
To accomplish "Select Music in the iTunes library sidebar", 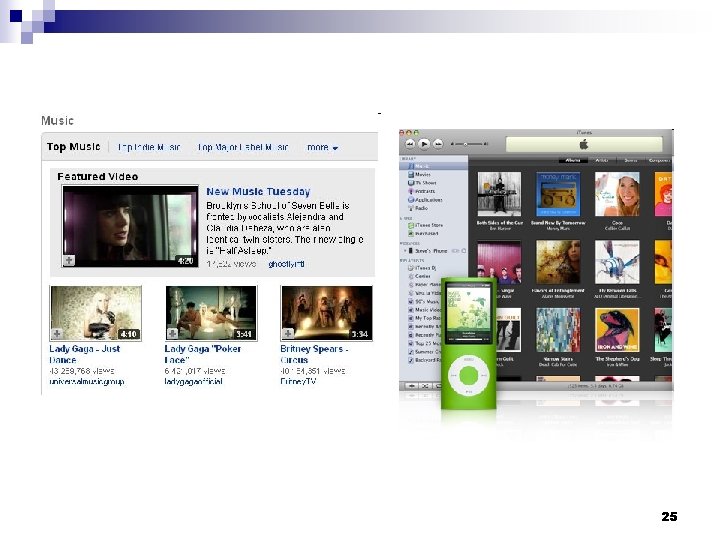I will pos(433,166).
